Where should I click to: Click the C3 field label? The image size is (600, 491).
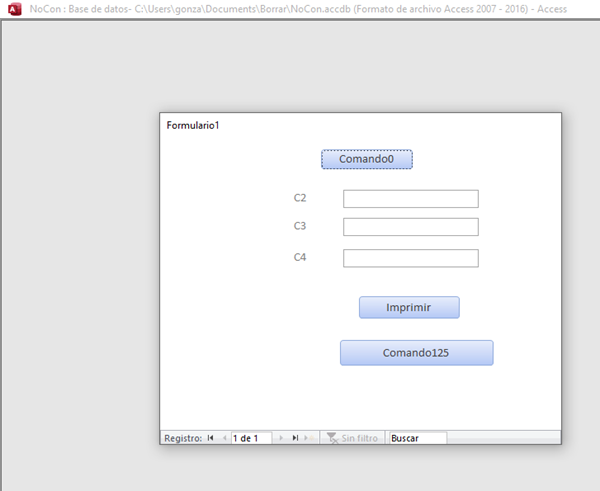[x=300, y=226]
